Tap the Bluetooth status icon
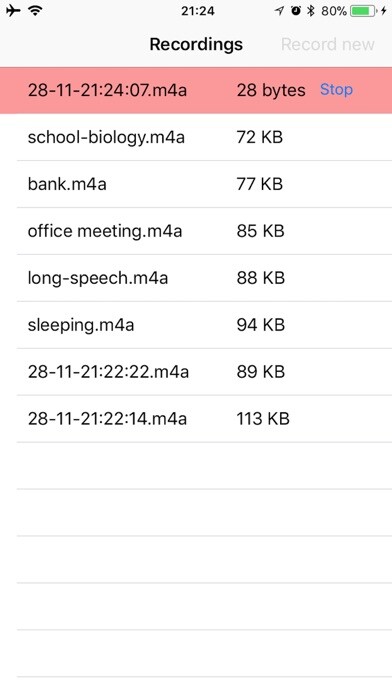 pos(311,11)
